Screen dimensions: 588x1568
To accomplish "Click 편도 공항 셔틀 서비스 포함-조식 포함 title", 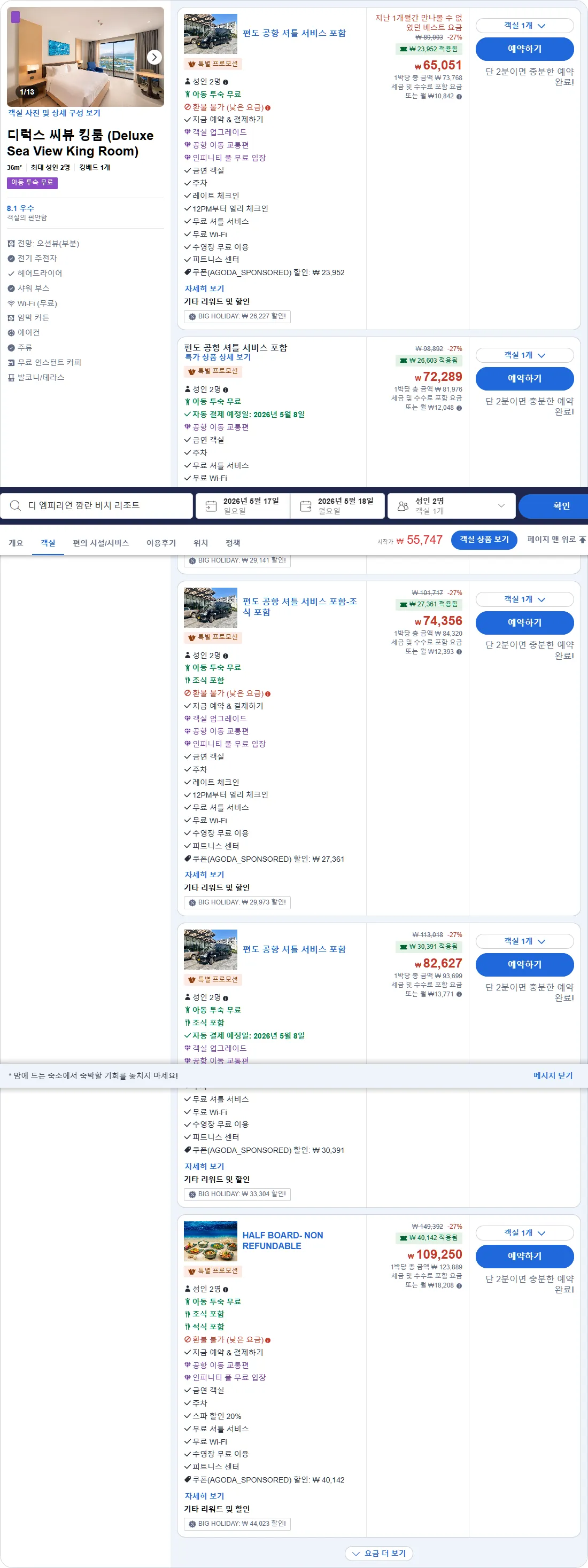I will (300, 607).
